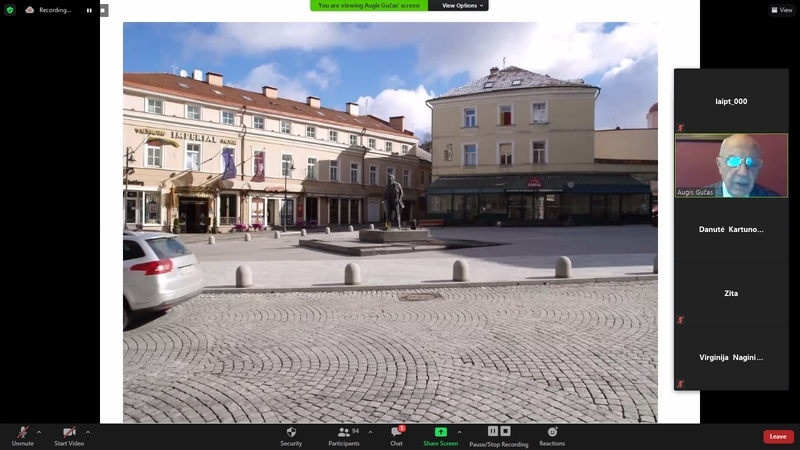Expand video options arrow beside Start Video
Image resolution: width=800 pixels, height=450 pixels.
(x=88, y=432)
